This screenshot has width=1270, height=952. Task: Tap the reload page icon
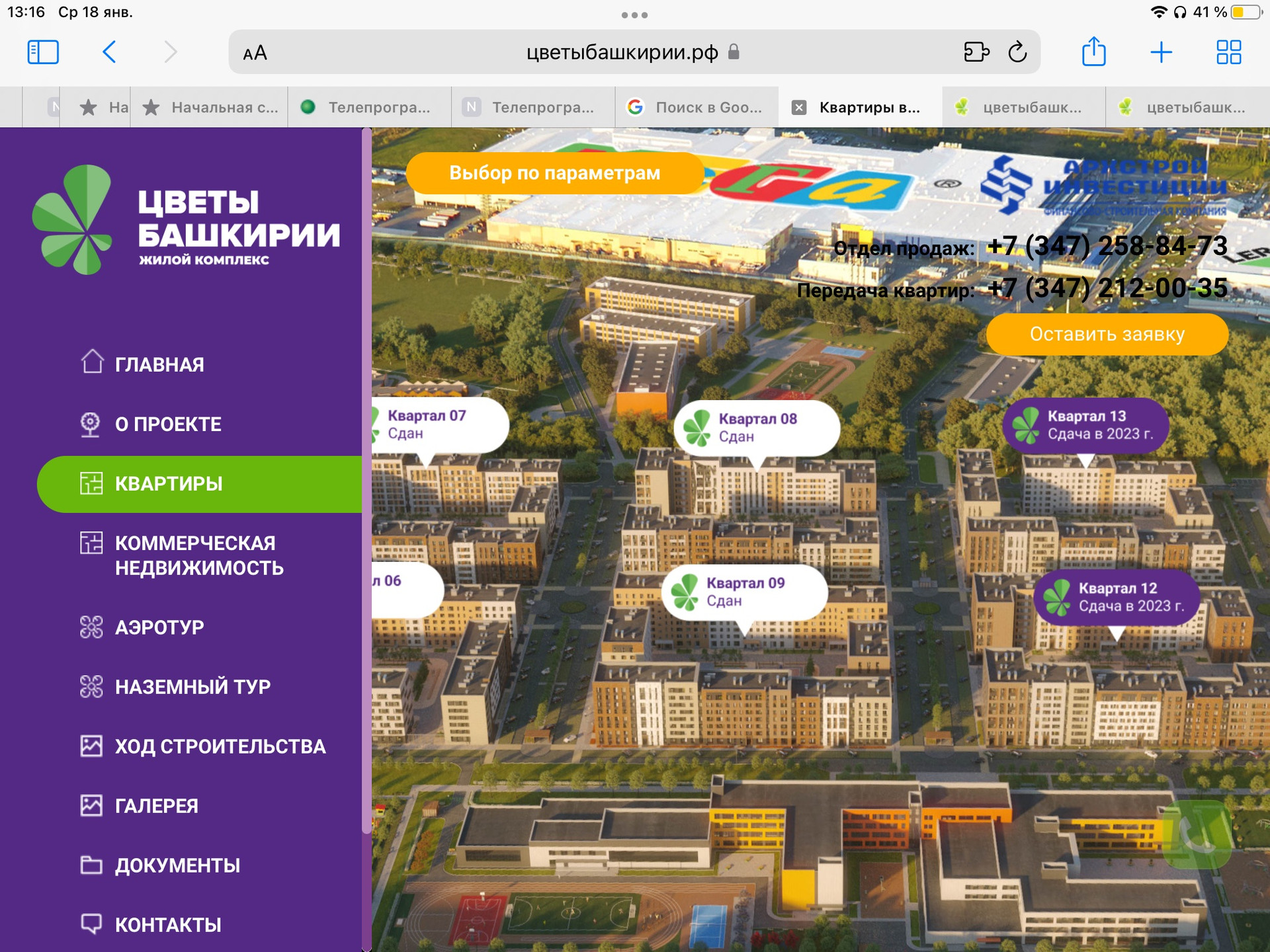click(1017, 52)
